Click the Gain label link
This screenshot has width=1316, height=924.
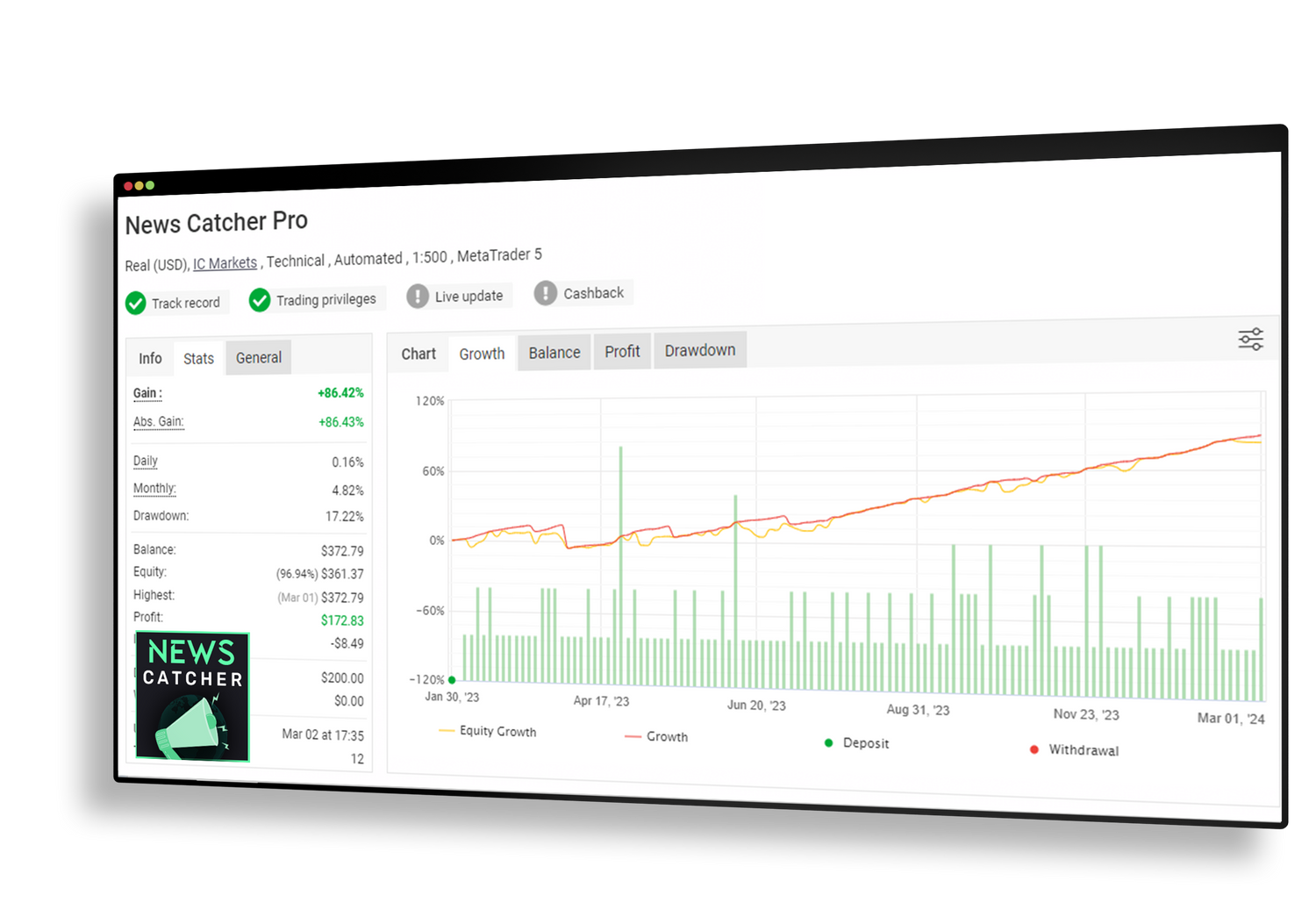pyautogui.click(x=147, y=393)
